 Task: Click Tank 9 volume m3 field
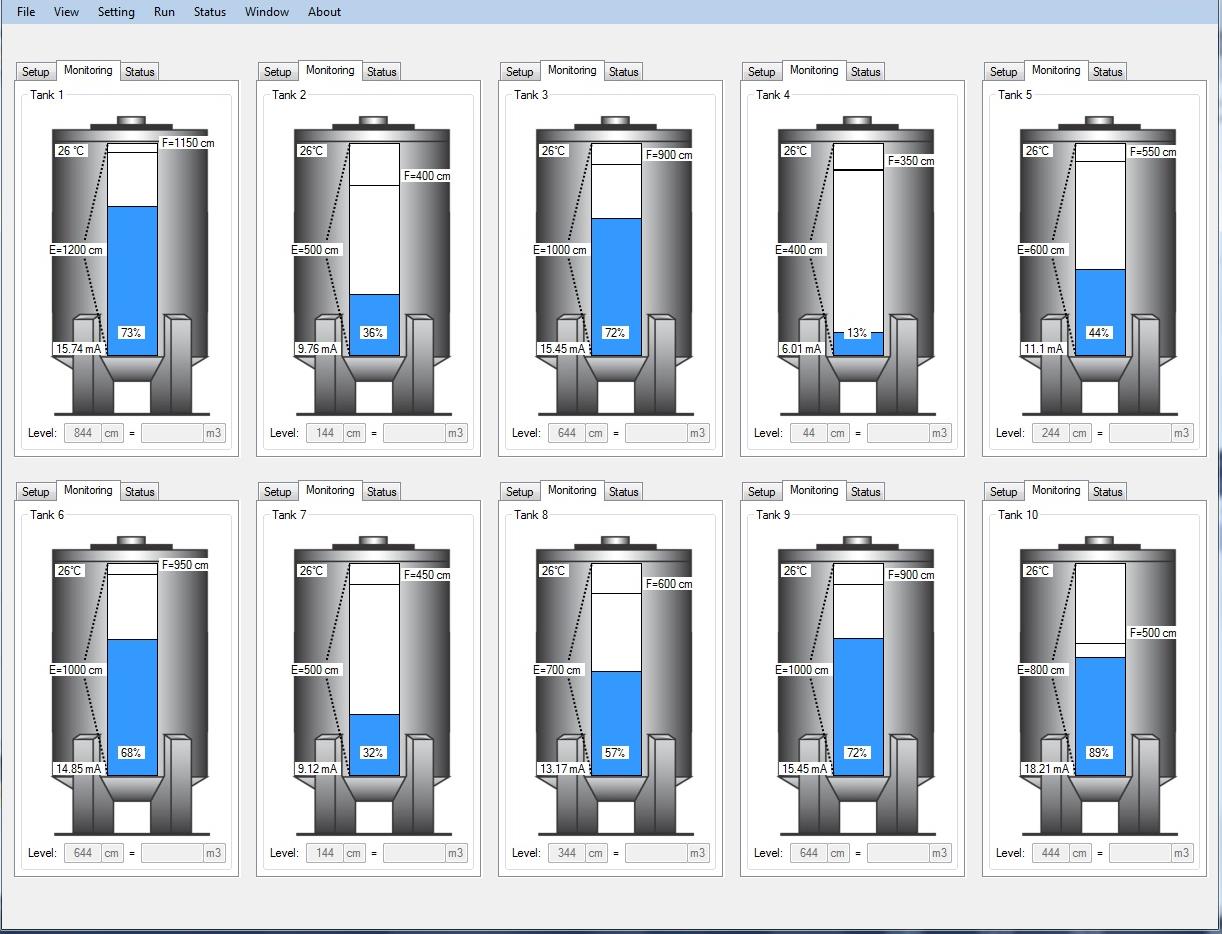pyautogui.click(x=897, y=853)
